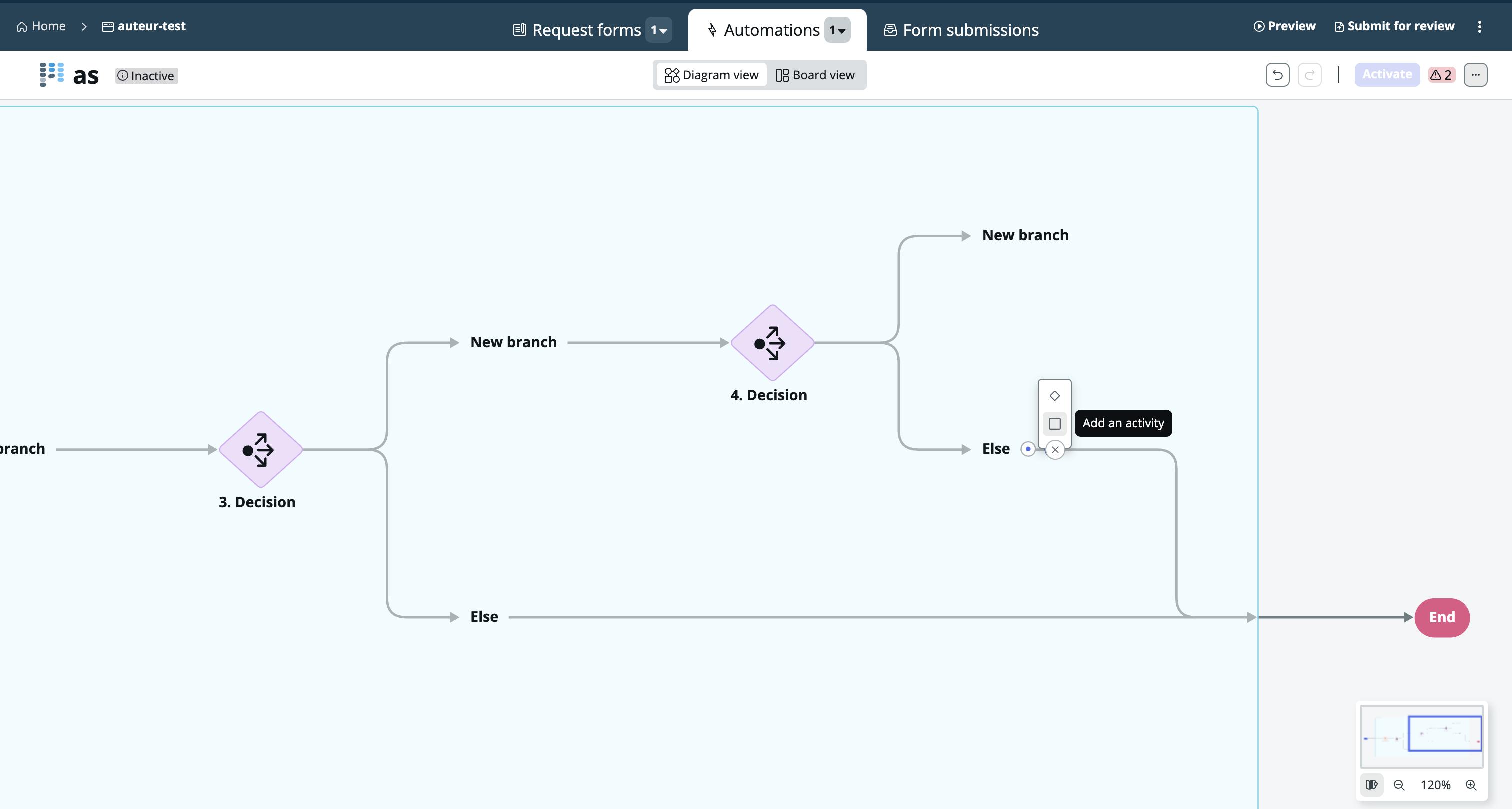Expand the Request forms dropdown

pyautogui.click(x=659, y=30)
